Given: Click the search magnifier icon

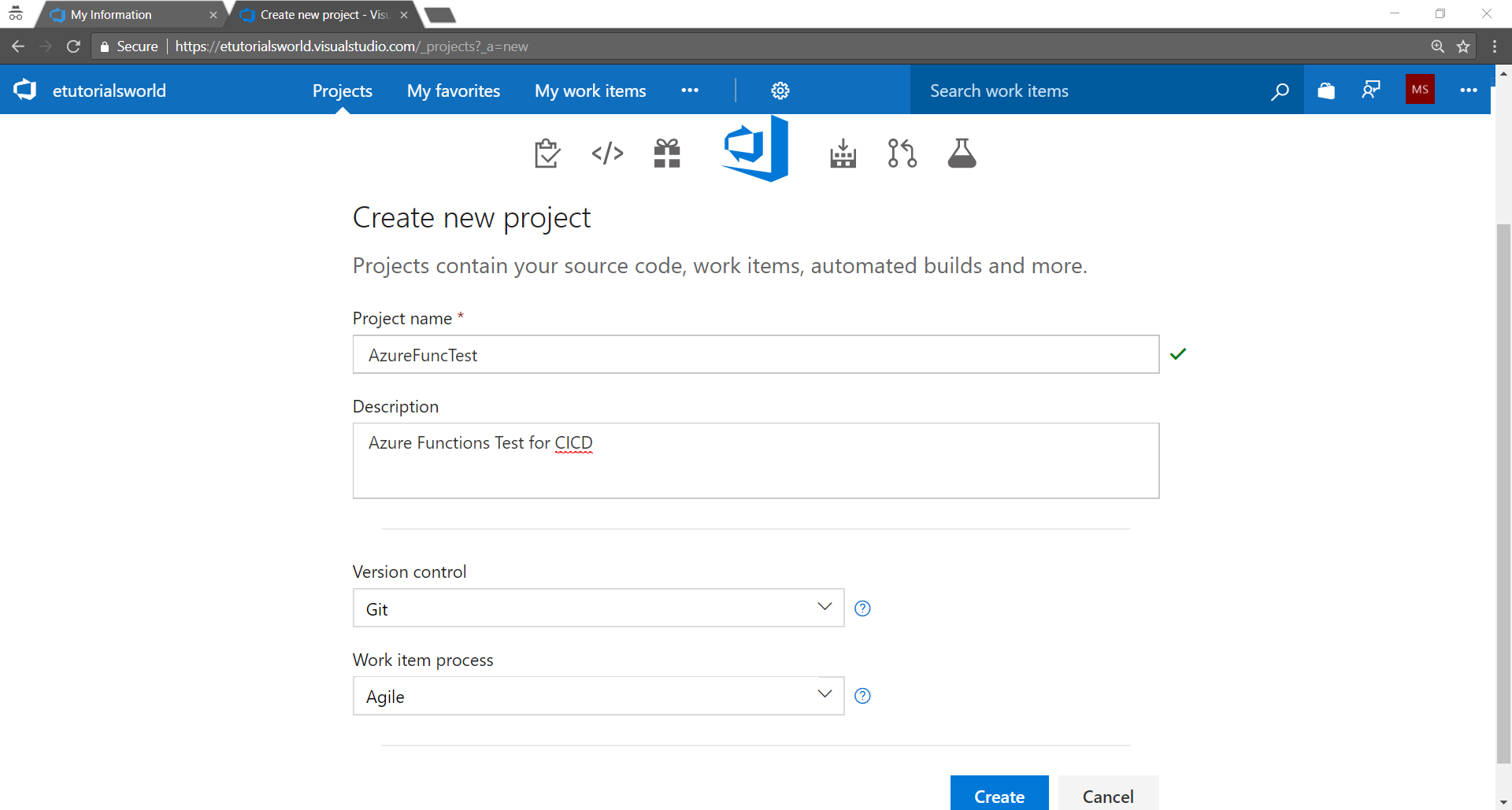Looking at the screenshot, I should (1280, 91).
